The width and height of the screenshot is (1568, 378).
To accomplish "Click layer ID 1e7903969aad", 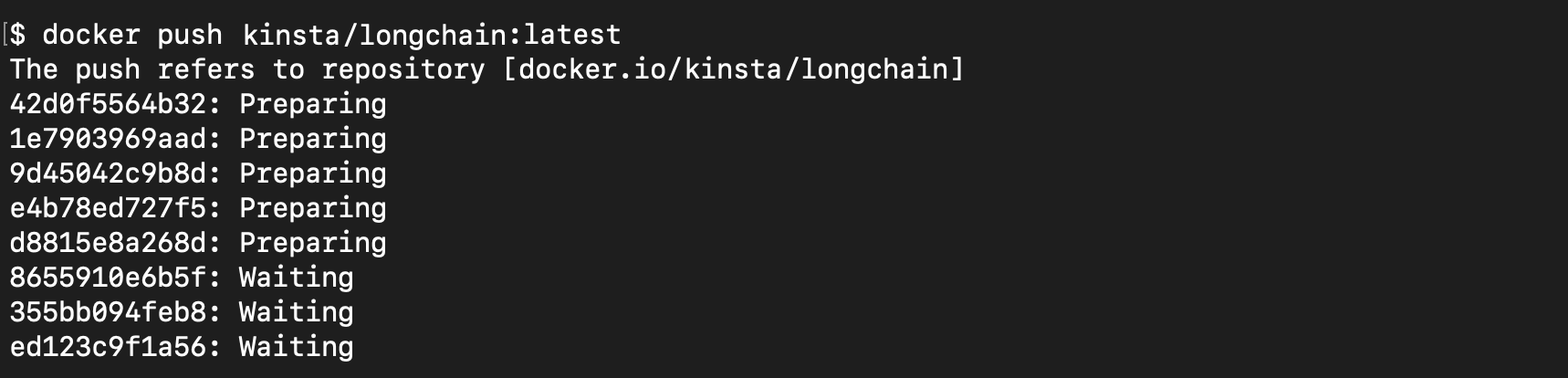I will (109, 139).
